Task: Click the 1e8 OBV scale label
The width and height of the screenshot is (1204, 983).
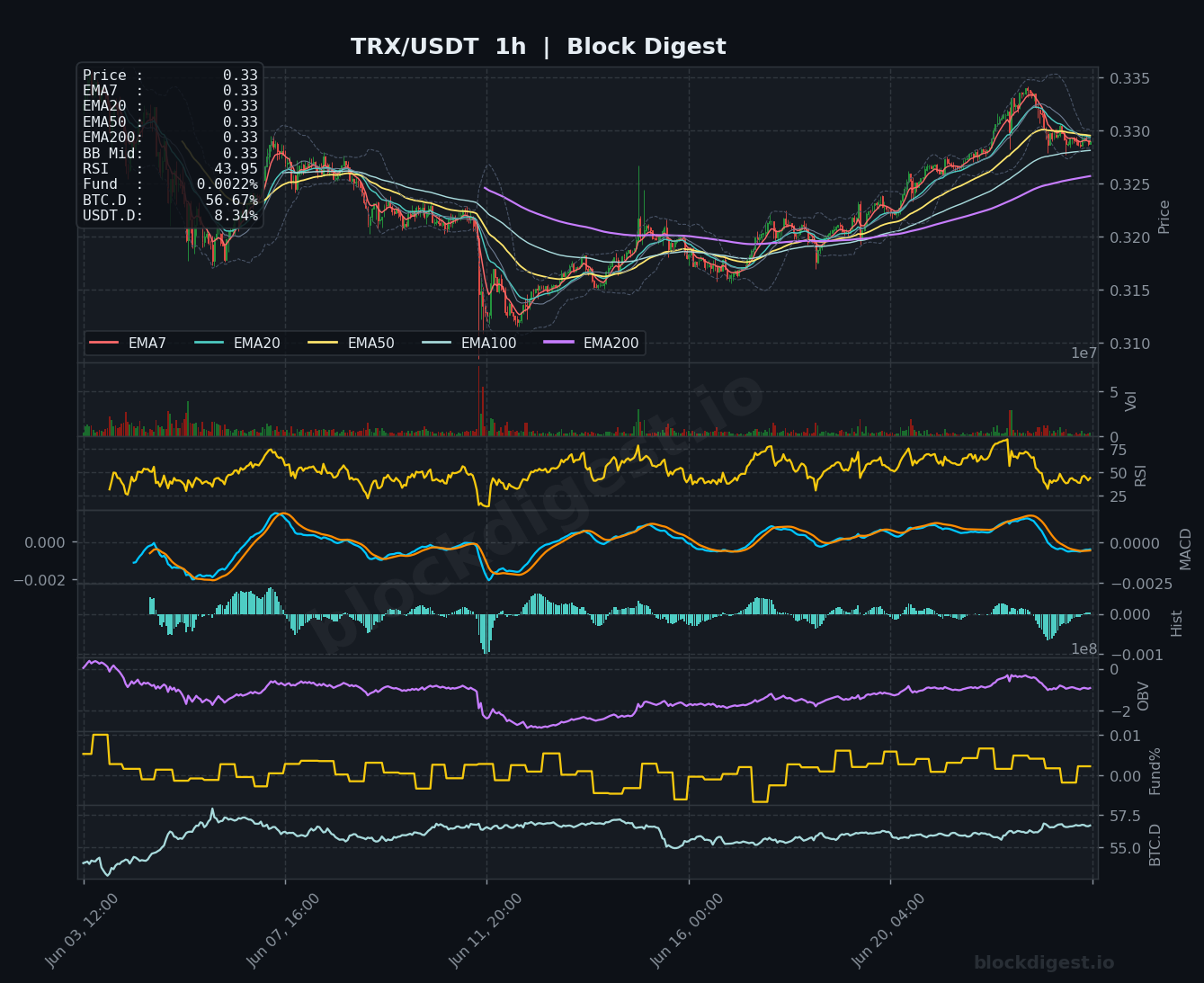Action: (x=1084, y=648)
